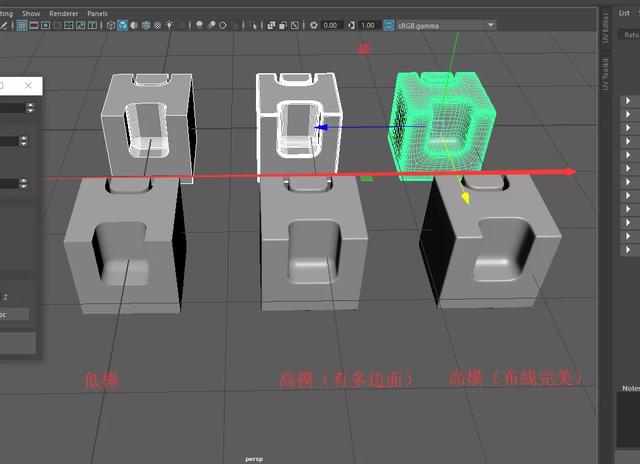Open the Renderer menu
The image size is (640, 464).
(63, 14)
